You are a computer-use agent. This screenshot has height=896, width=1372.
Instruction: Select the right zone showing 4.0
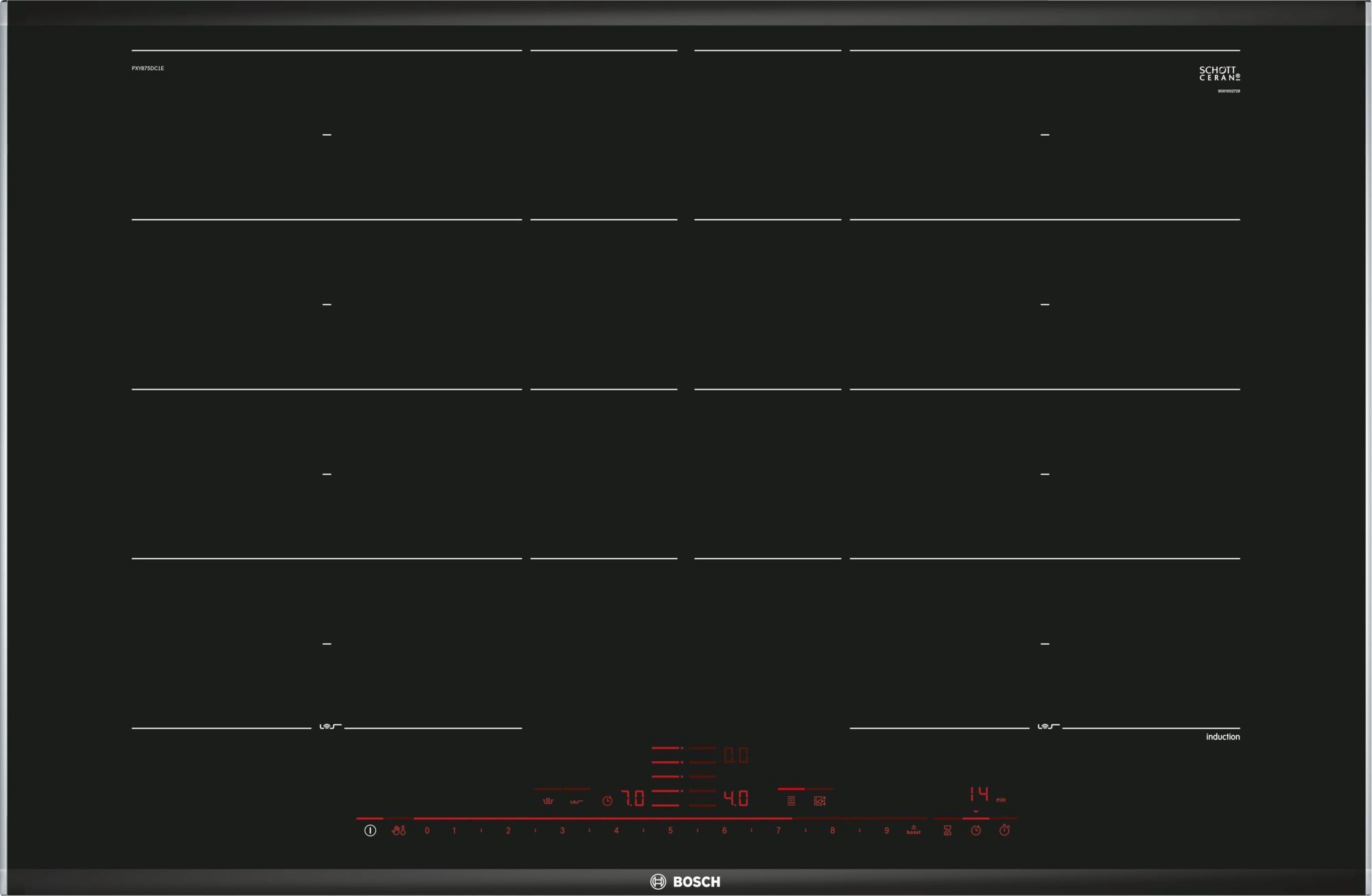click(x=735, y=799)
